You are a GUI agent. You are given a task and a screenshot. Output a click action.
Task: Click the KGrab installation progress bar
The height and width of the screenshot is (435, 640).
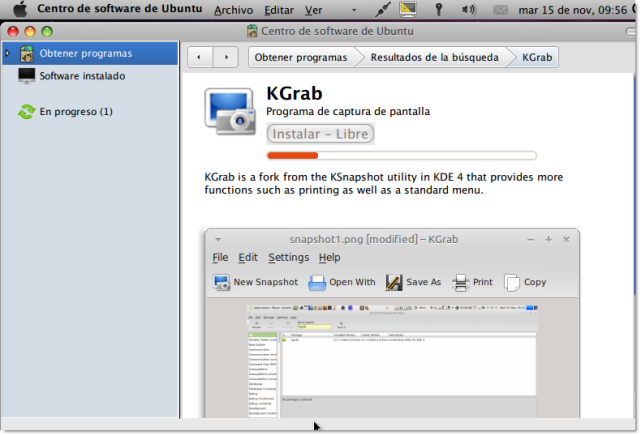coord(402,155)
